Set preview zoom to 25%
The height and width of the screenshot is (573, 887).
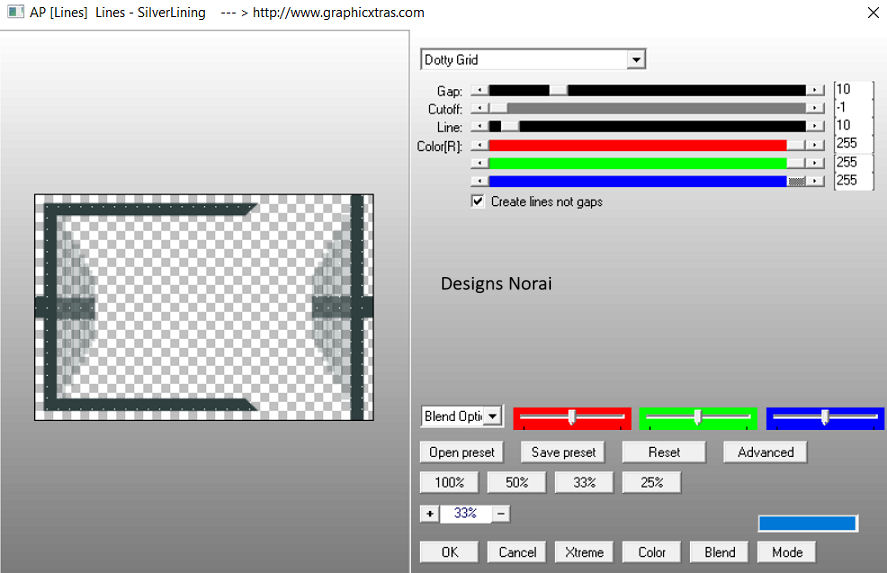click(652, 482)
